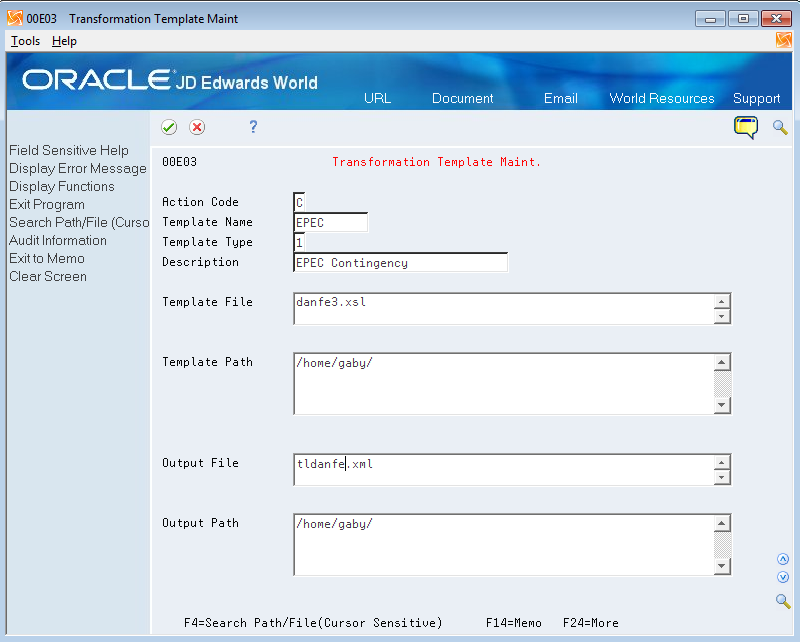800x642 pixels.
Task: Click the Template Name field with EPEC
Action: 331,223
